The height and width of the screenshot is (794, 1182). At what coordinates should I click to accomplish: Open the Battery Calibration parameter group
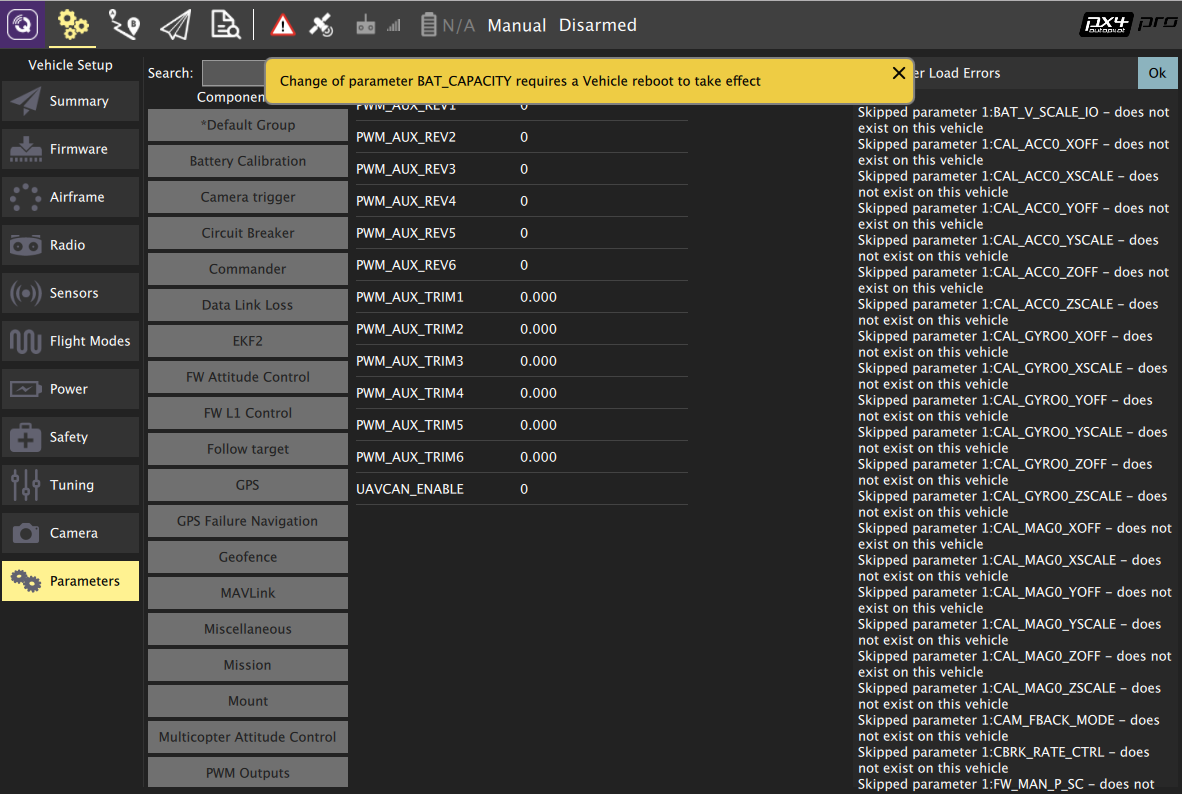[247, 161]
